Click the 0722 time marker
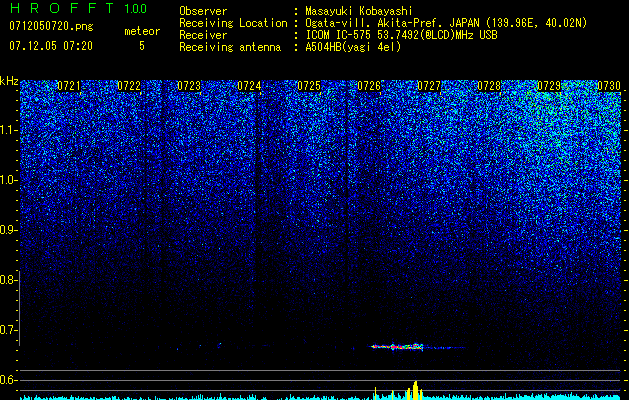The image size is (629, 400). [x=129, y=86]
